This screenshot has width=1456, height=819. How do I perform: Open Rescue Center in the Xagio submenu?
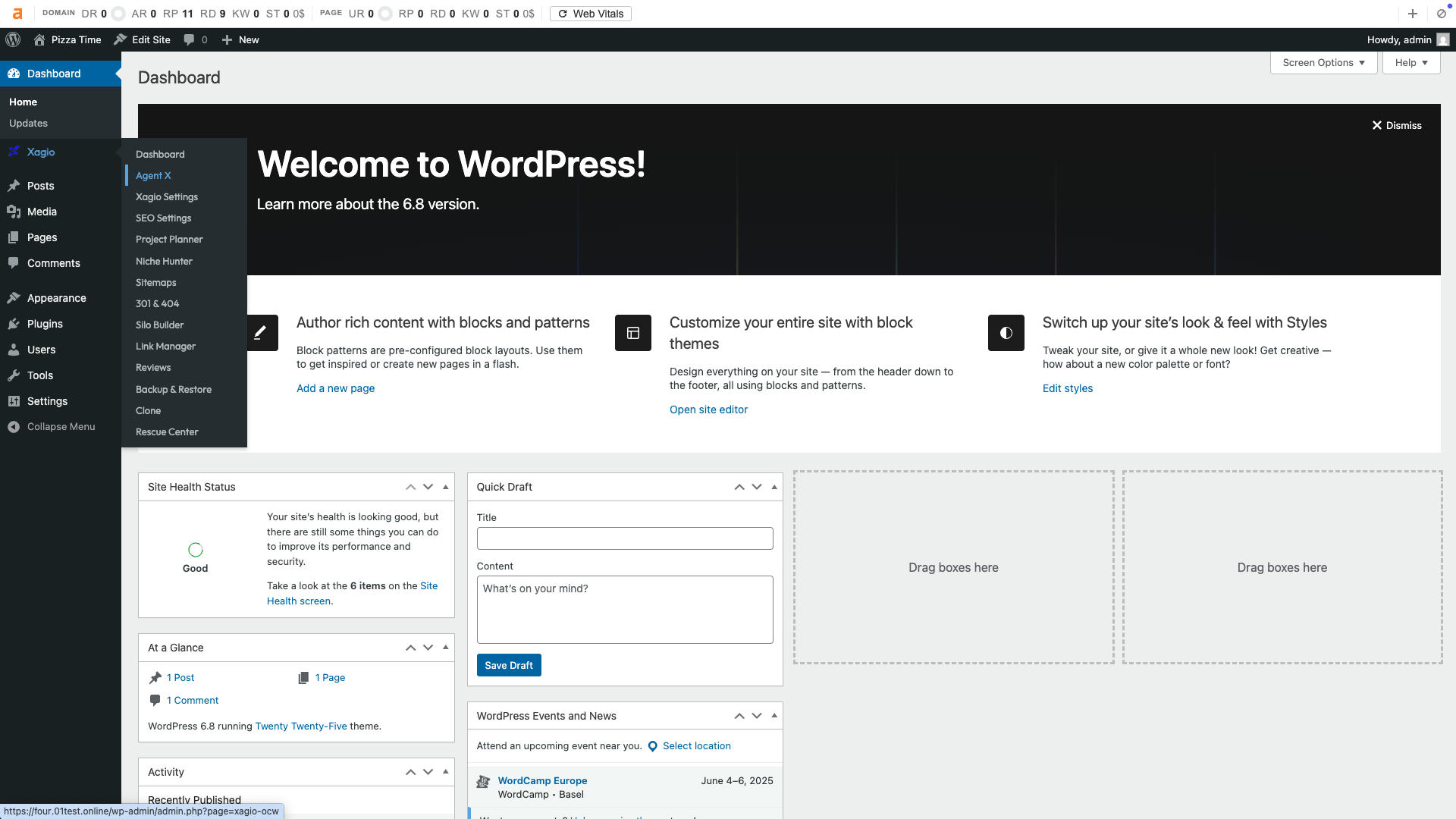click(167, 431)
